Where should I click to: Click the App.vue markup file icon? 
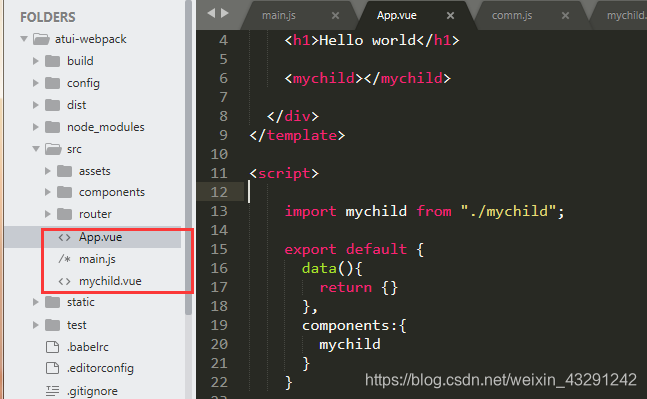tap(64, 237)
